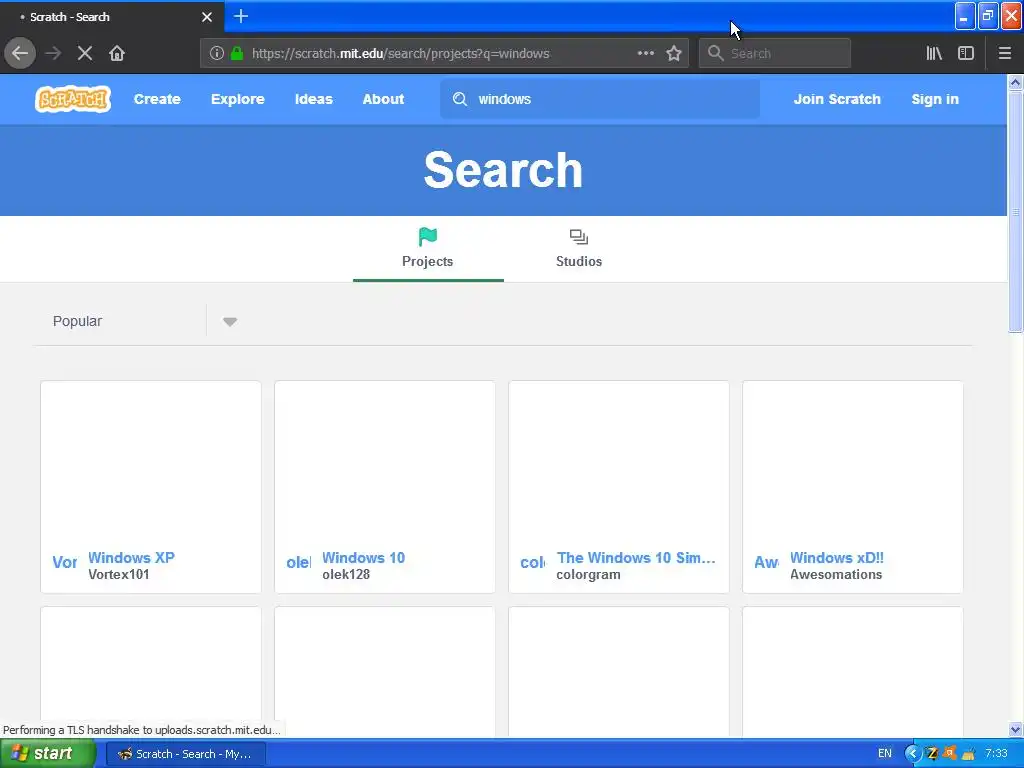
Task: Expand hidden system tray icons
Action: 912,754
